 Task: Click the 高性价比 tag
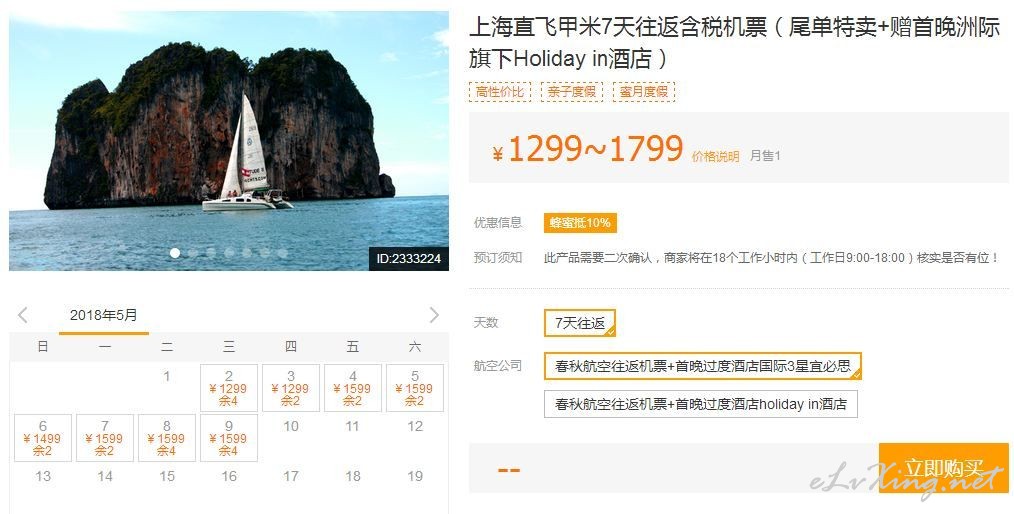(499, 92)
